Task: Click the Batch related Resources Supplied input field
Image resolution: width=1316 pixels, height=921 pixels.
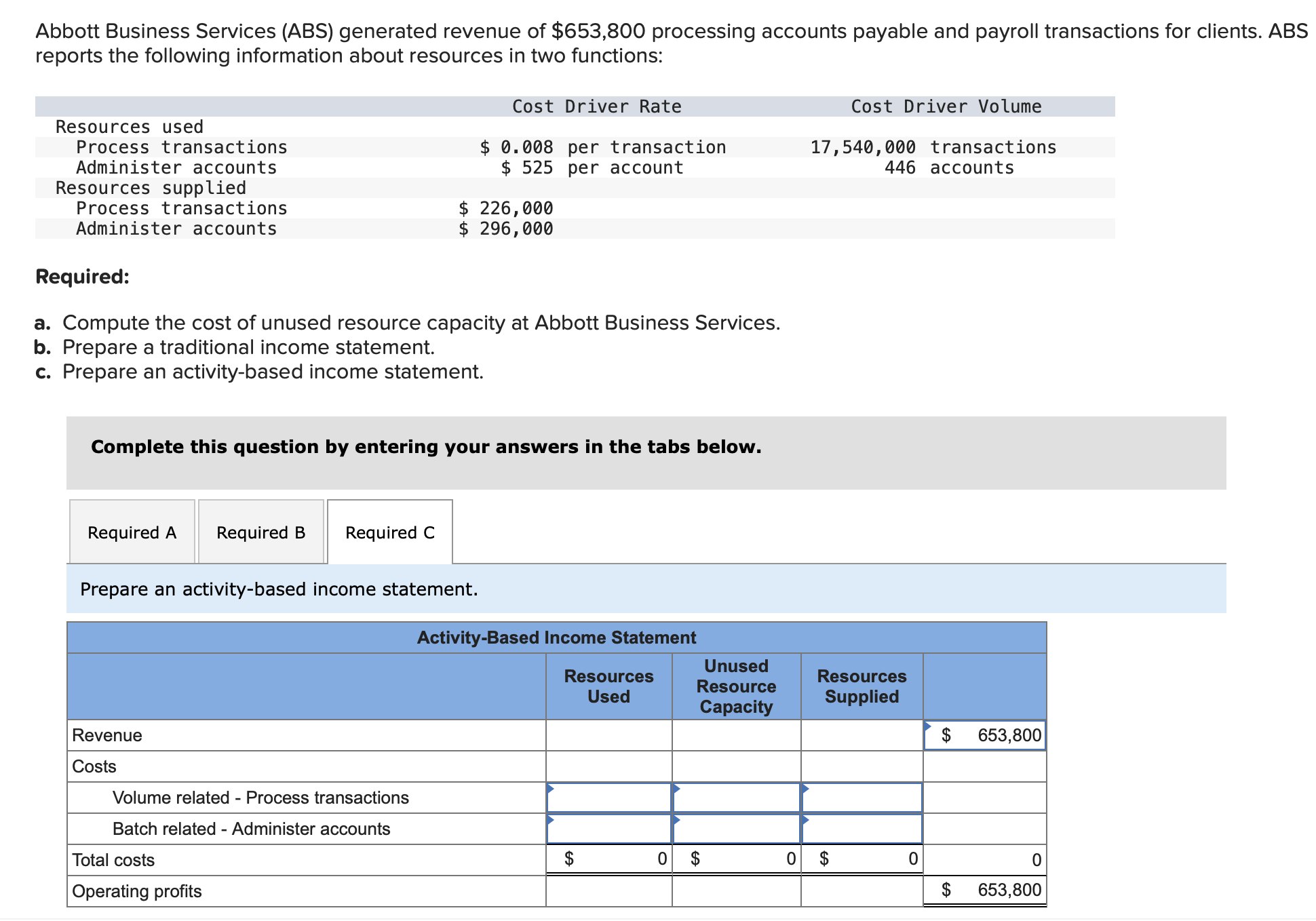Action: [x=862, y=829]
